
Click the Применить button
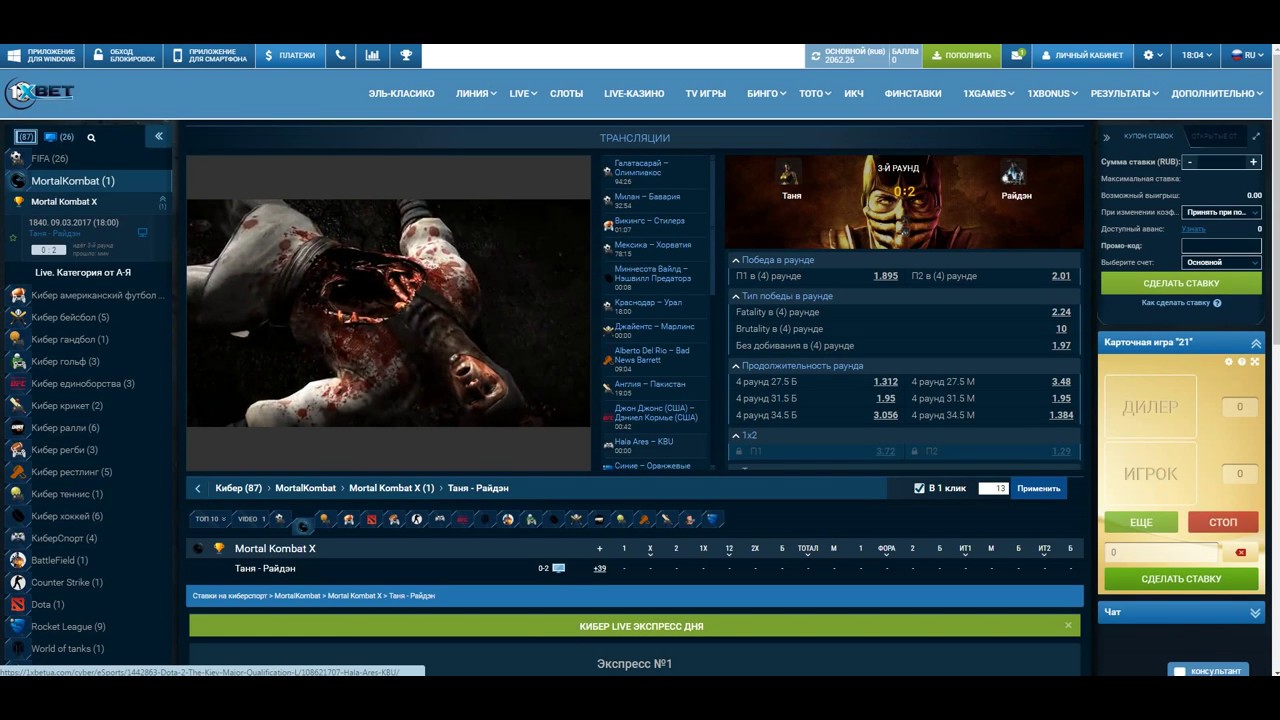[1038, 488]
